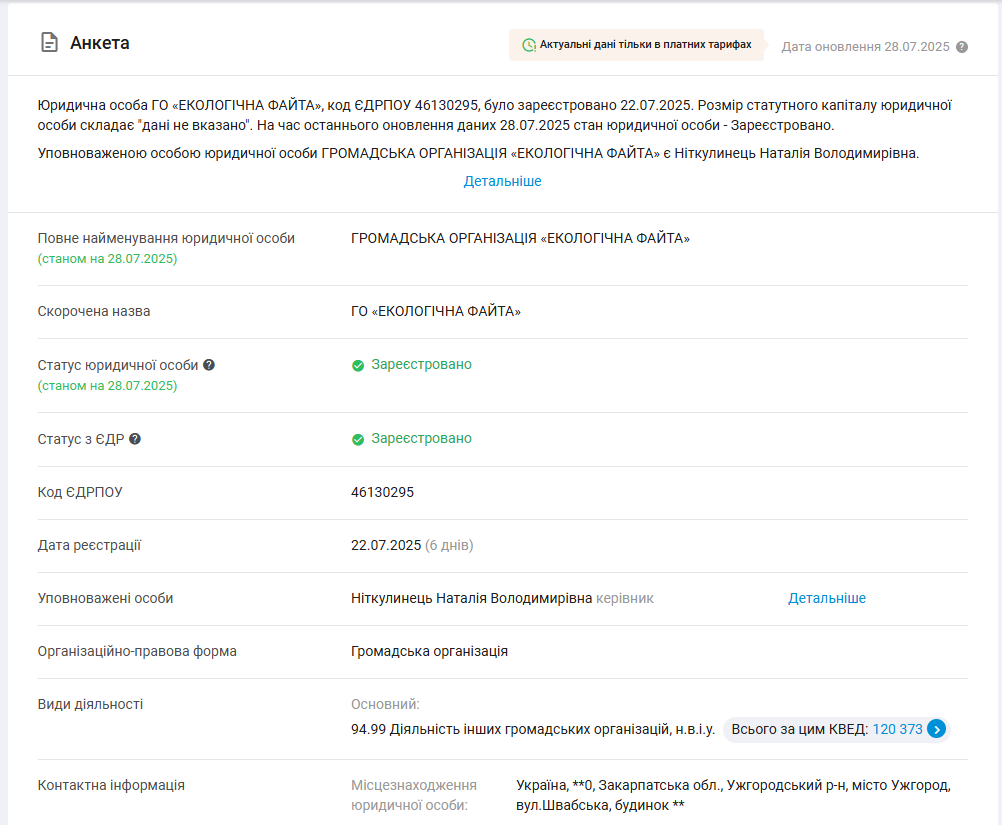Click the Організаційно-правова форма label

(137, 651)
